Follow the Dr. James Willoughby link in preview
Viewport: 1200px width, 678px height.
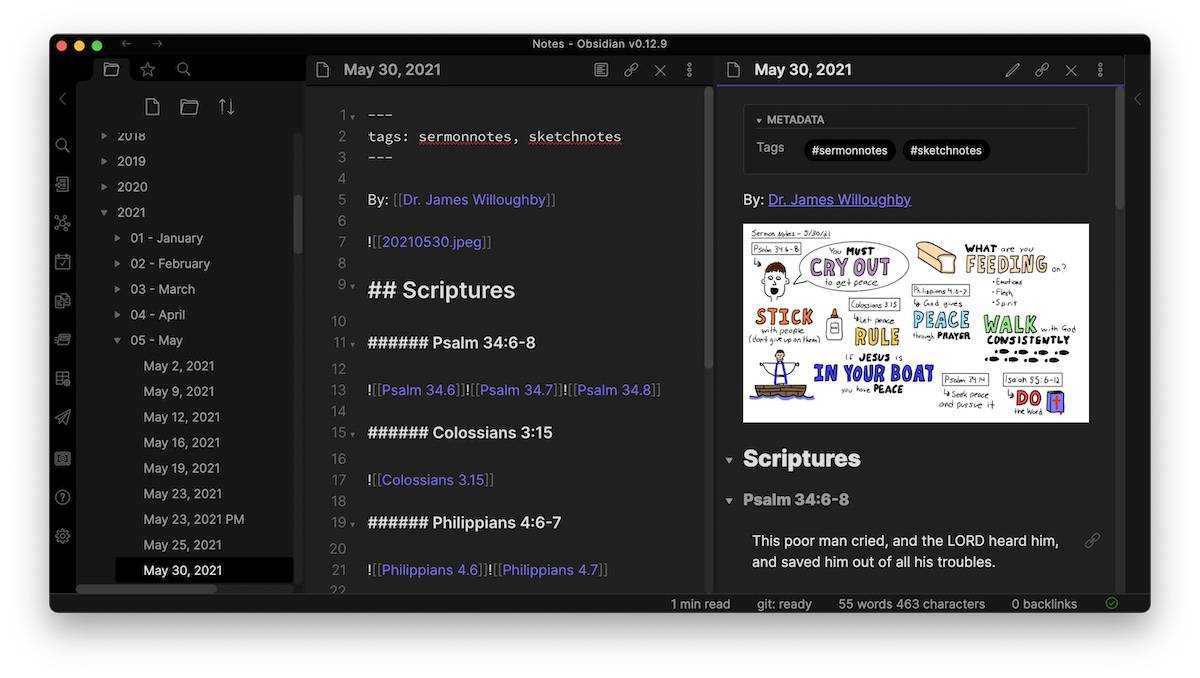839,200
